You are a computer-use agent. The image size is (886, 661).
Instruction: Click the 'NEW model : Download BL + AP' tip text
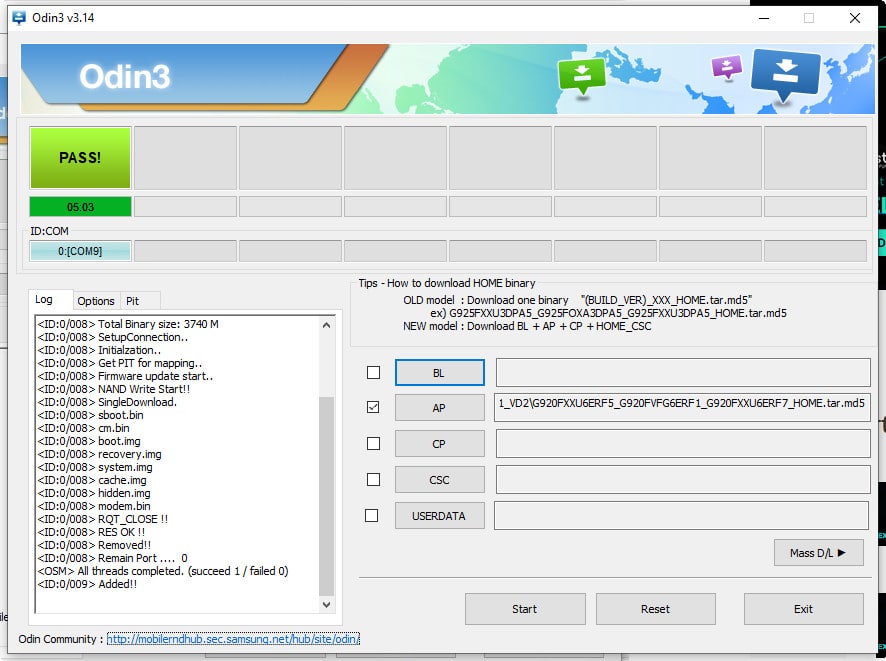(527, 326)
